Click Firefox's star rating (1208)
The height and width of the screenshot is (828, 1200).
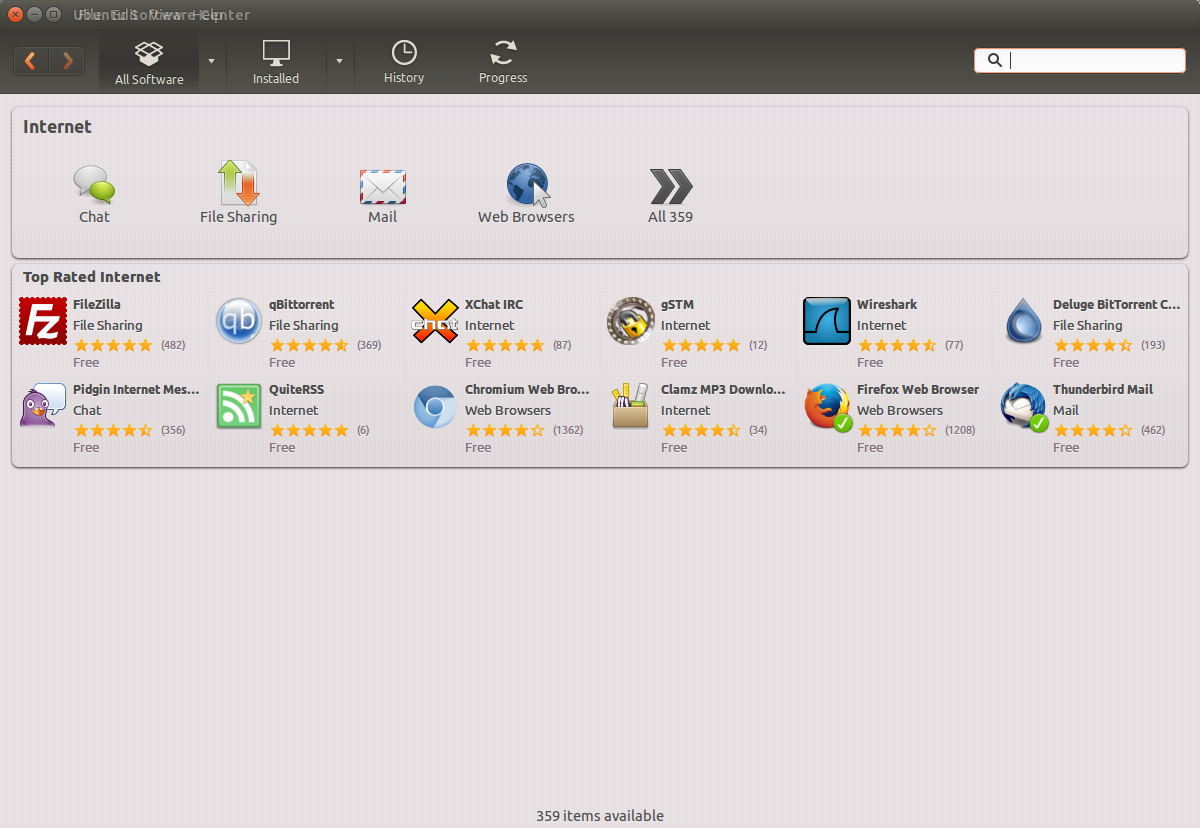click(x=897, y=430)
